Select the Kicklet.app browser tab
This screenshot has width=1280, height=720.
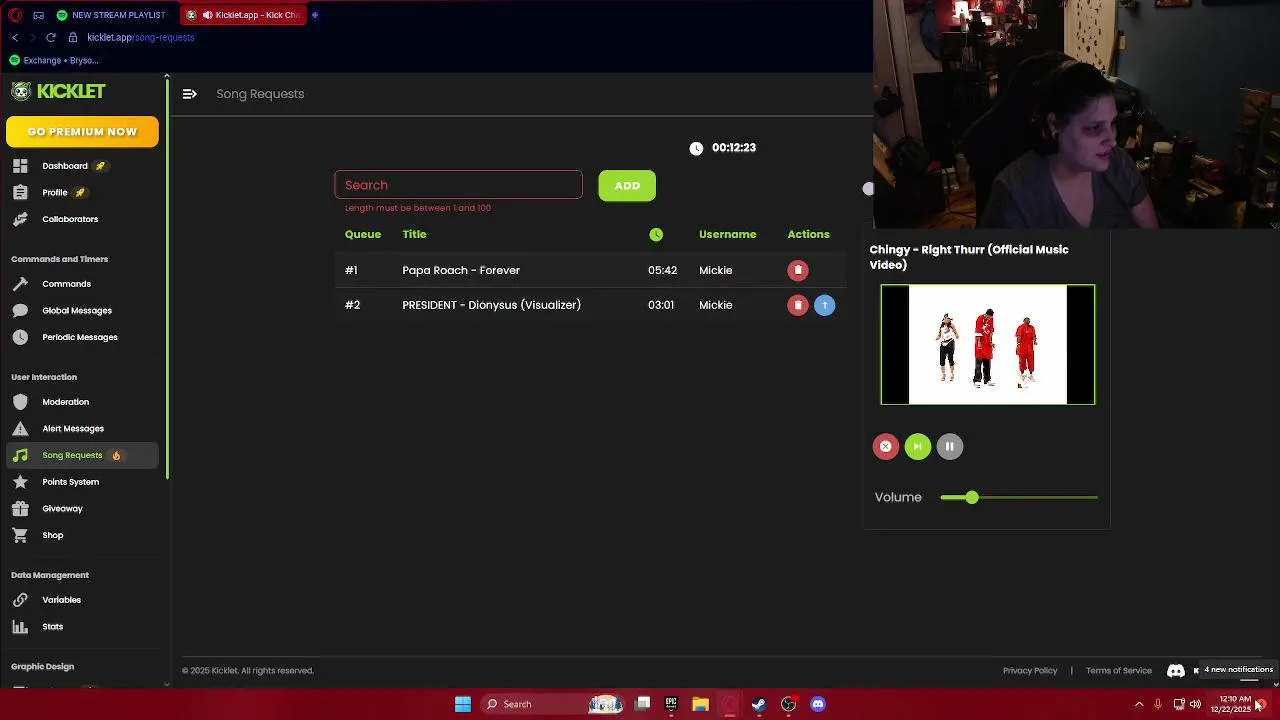click(x=243, y=15)
